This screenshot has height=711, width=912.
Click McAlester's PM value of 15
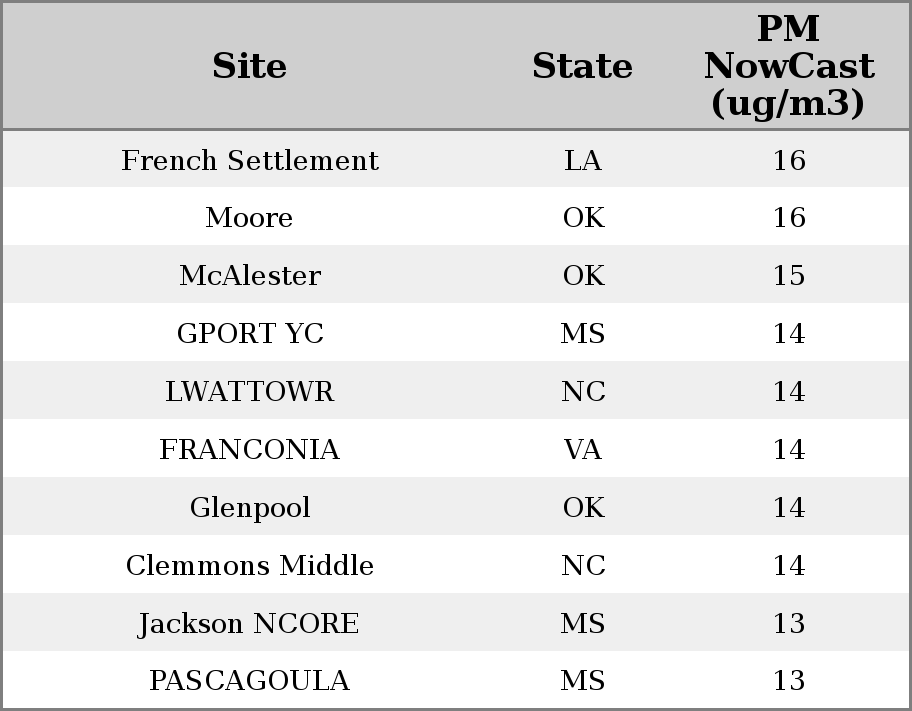tap(789, 276)
